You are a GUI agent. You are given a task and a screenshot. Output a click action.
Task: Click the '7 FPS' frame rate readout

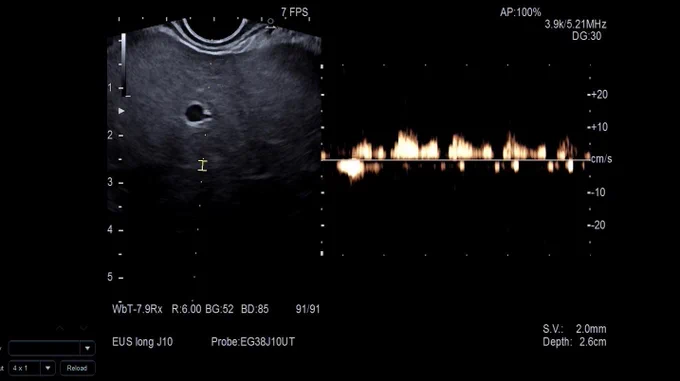coord(294,12)
